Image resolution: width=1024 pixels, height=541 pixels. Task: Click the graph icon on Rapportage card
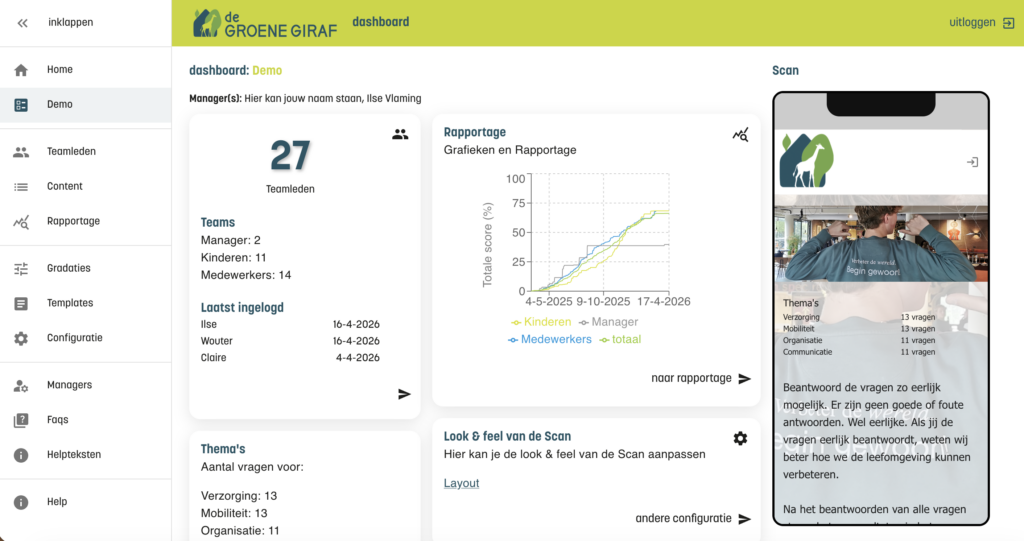[740, 135]
